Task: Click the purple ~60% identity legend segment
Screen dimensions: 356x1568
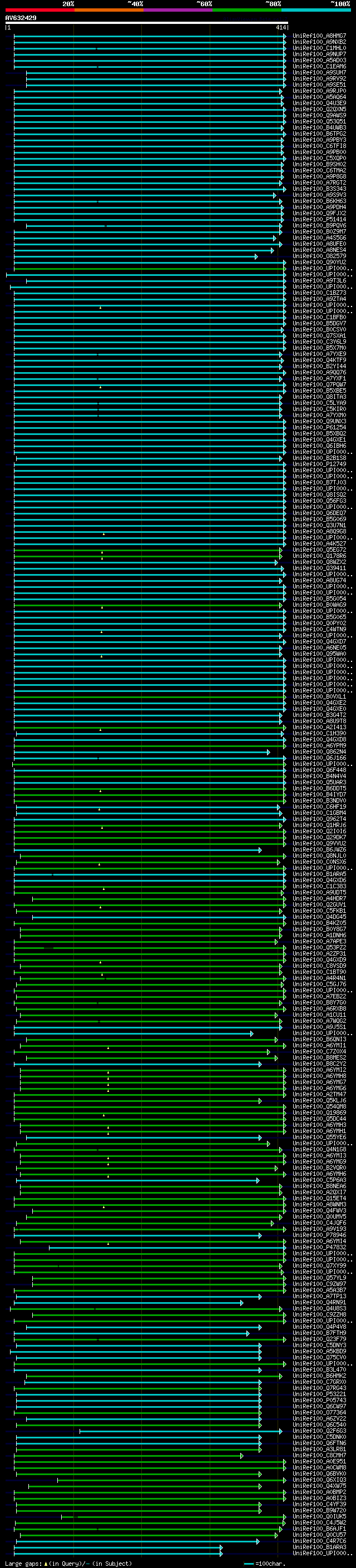Action: pos(179,10)
